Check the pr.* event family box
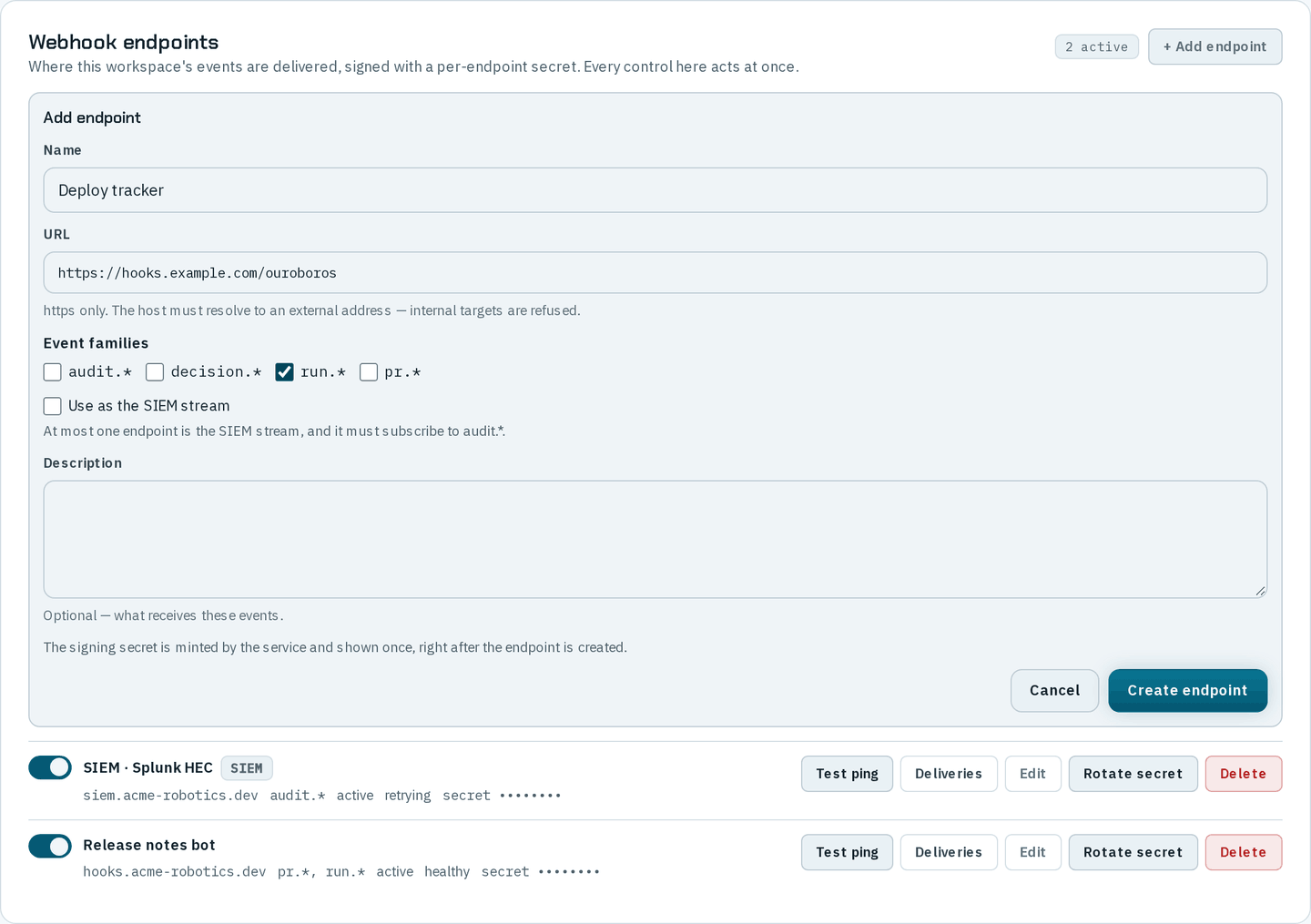The width and height of the screenshot is (1311, 924). point(369,372)
